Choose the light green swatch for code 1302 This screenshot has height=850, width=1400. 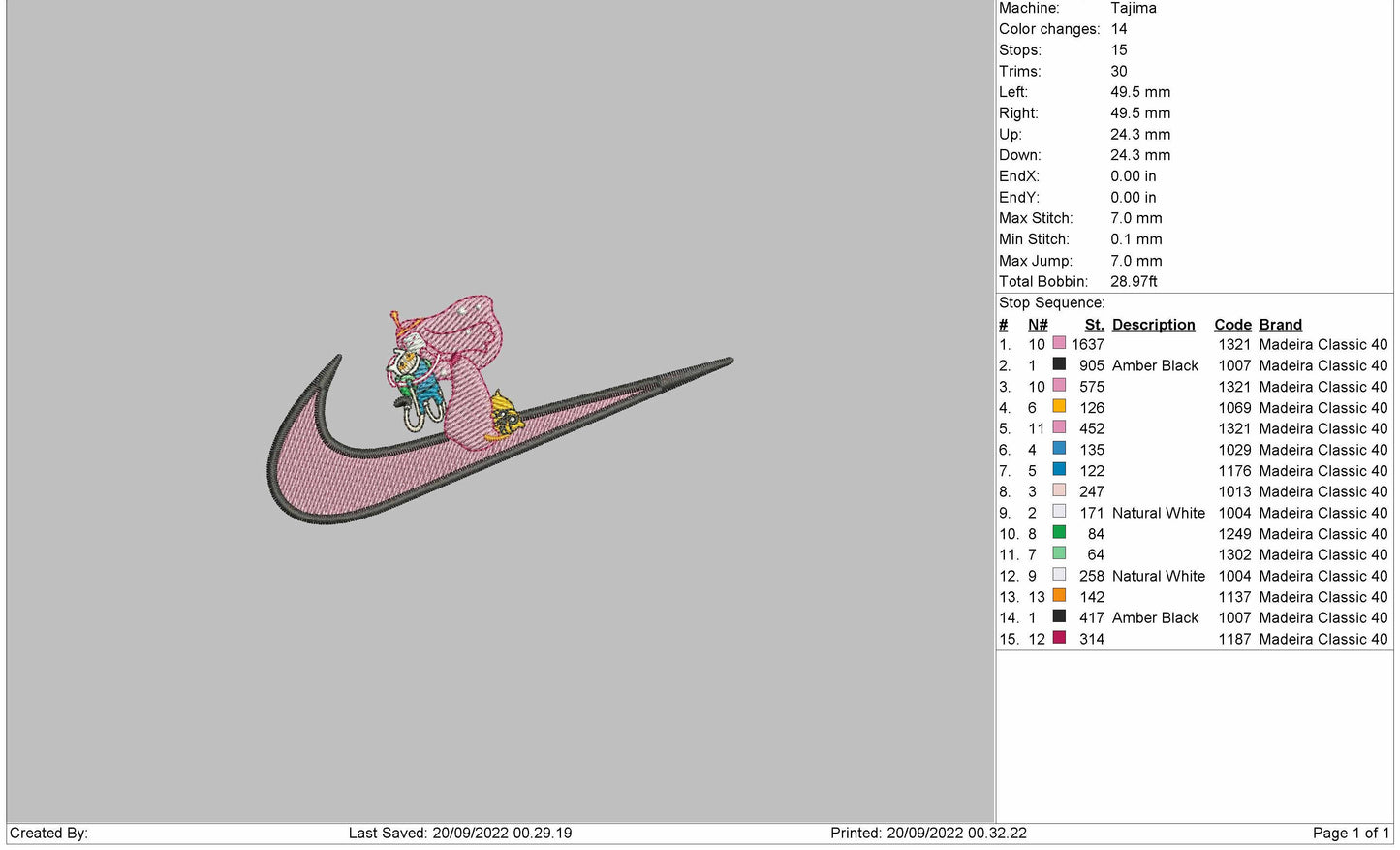click(x=1059, y=554)
